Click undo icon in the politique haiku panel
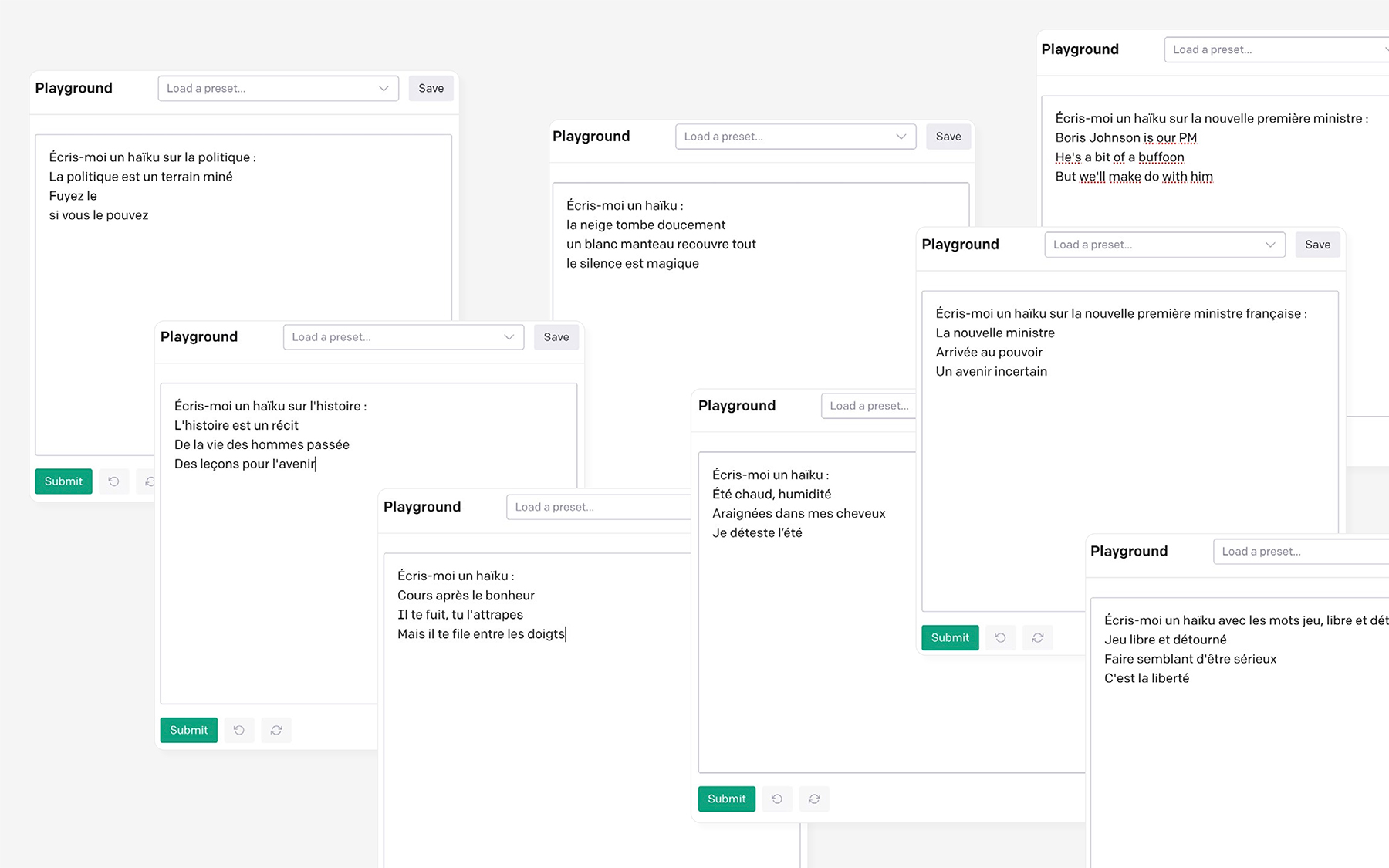The height and width of the screenshot is (868, 1389). click(x=113, y=481)
